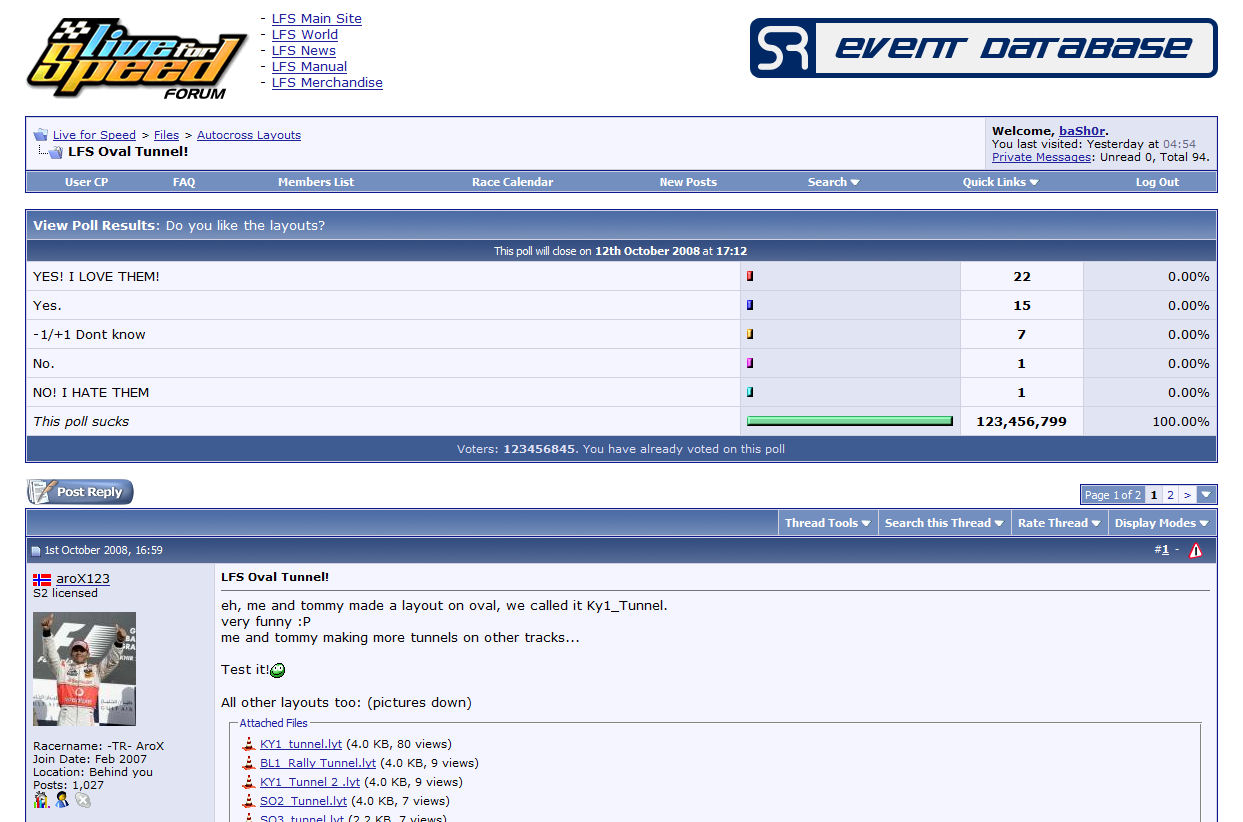
Task: Go to Members List
Action: (316, 182)
